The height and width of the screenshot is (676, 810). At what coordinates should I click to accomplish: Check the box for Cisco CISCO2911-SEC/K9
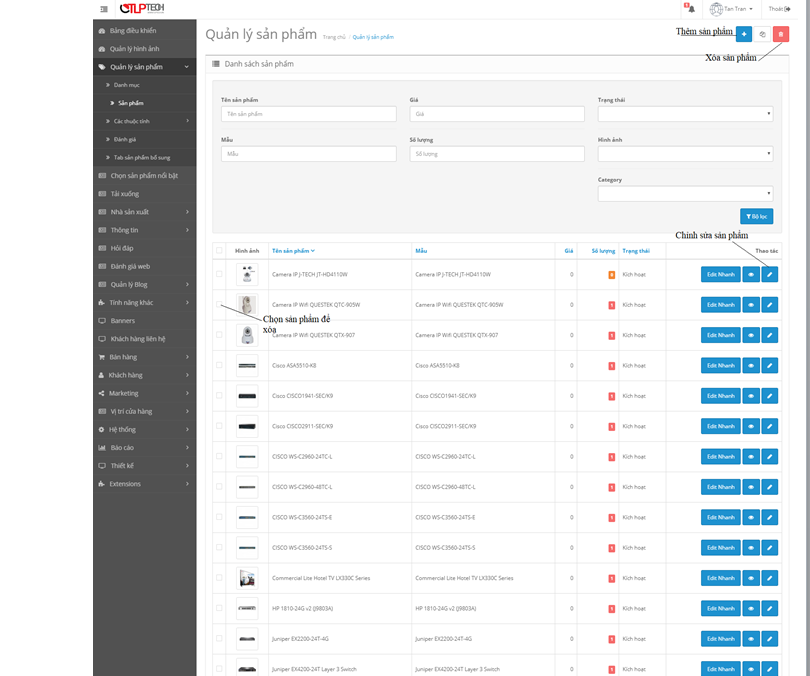click(219, 426)
